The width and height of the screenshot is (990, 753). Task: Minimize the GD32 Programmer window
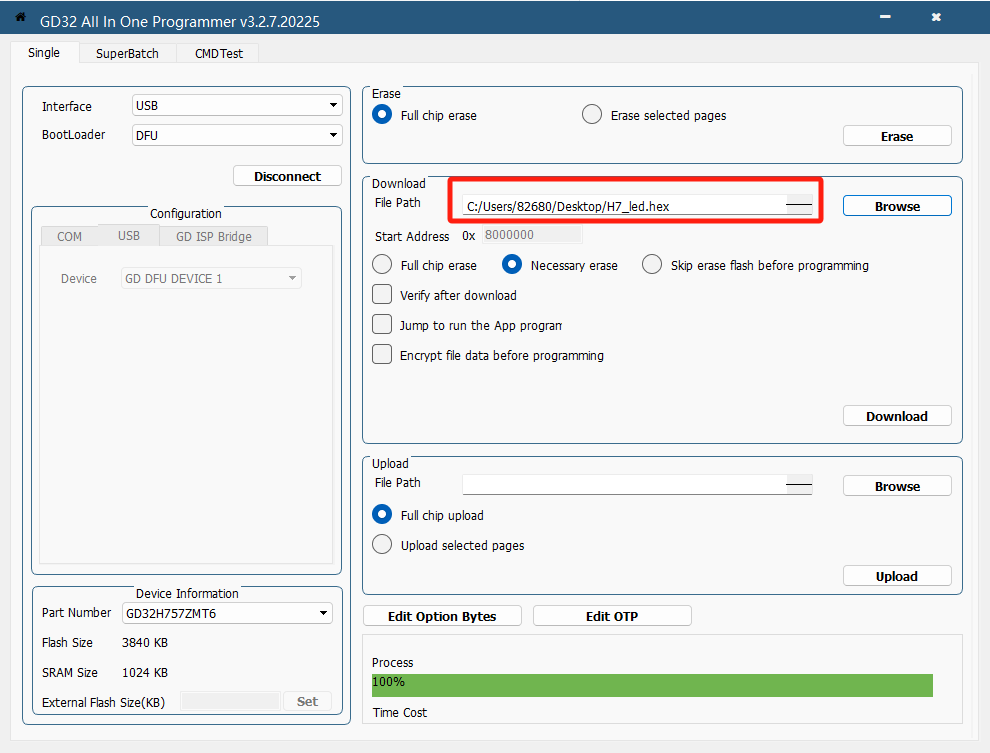pyautogui.click(x=885, y=17)
